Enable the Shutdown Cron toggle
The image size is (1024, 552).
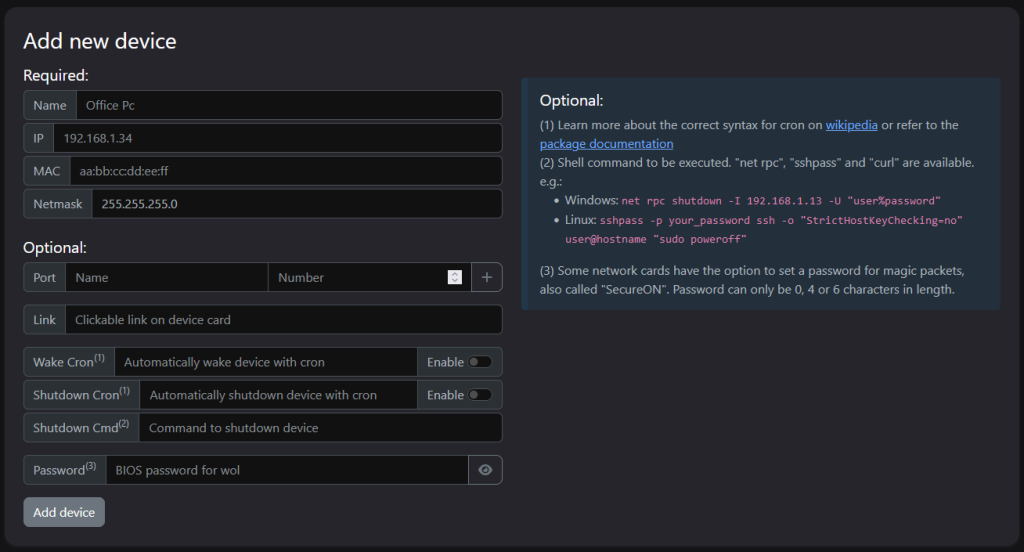point(480,395)
